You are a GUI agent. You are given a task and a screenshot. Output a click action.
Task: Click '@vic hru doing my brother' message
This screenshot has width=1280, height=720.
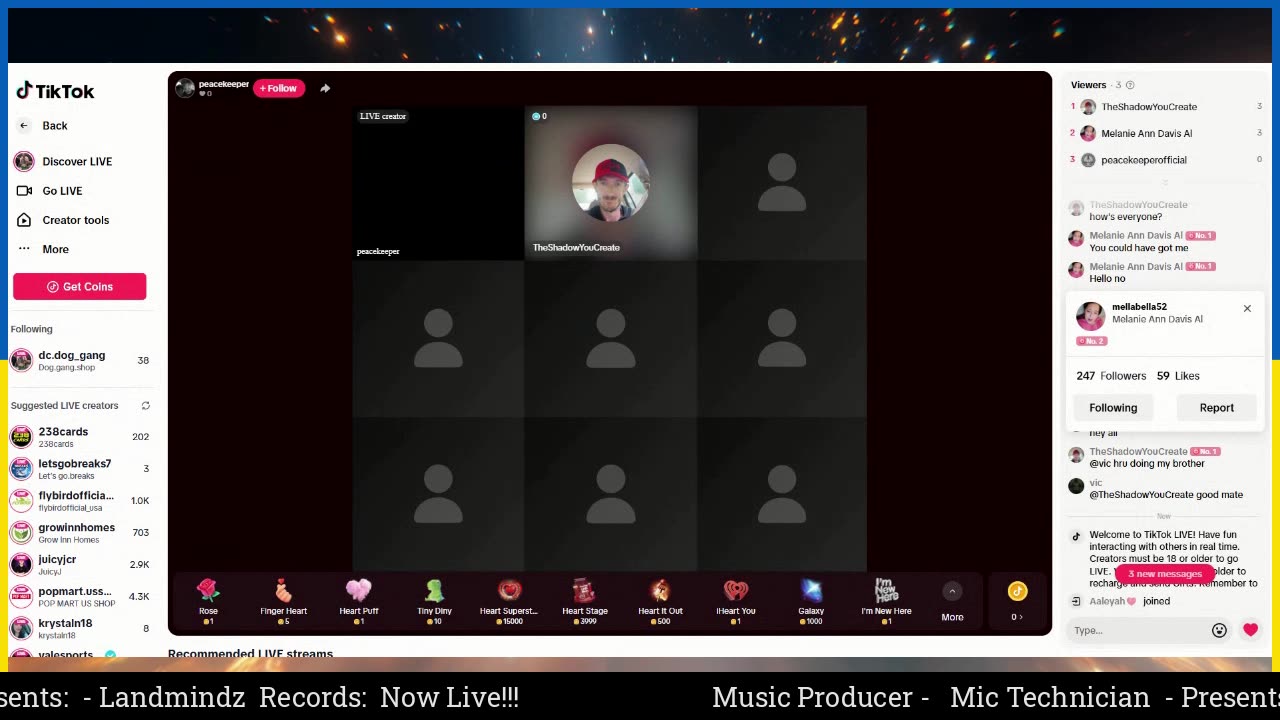(1147, 464)
